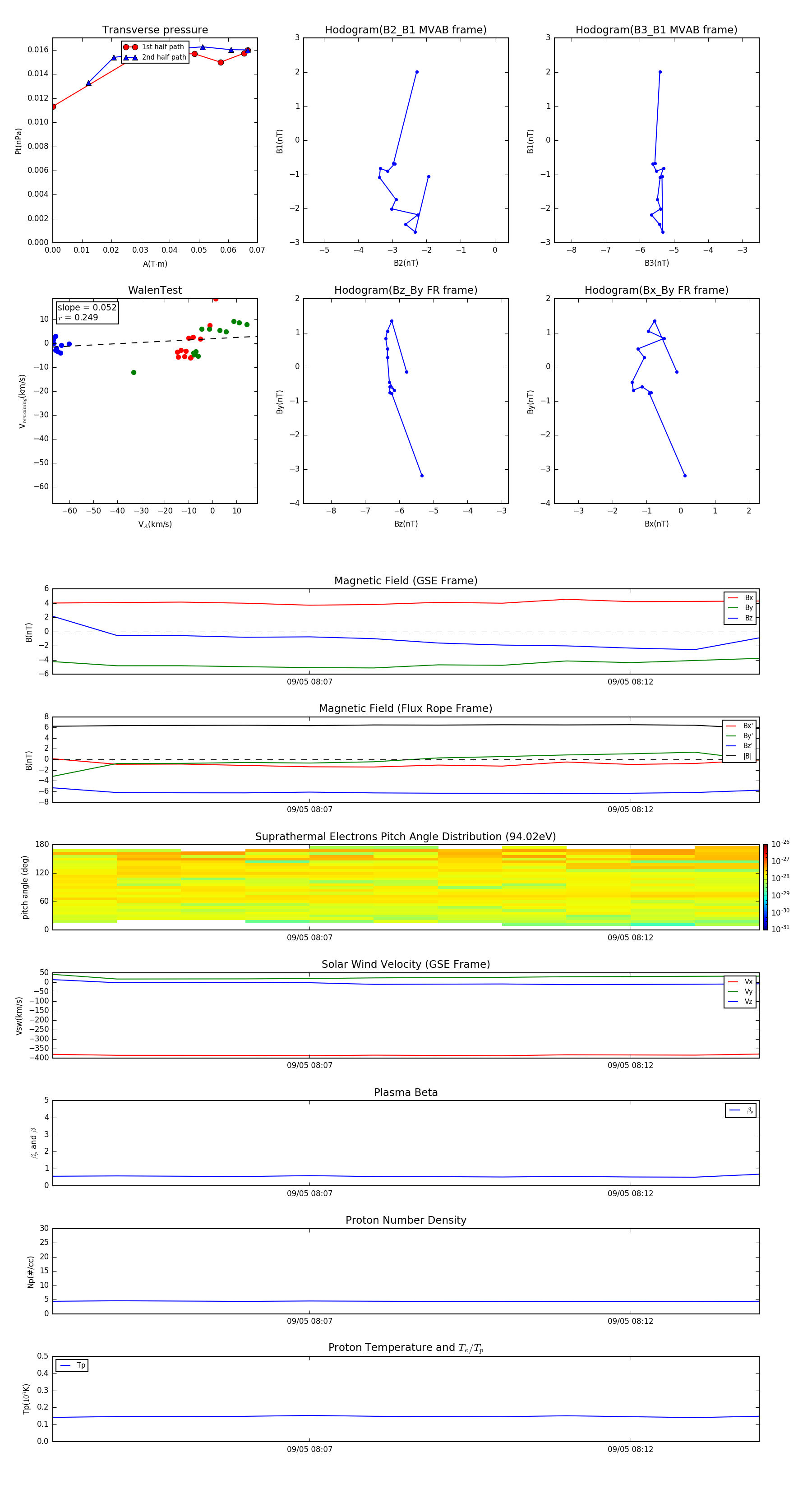
Task: Click the '10^-26' colorbar label
Action: point(780,844)
